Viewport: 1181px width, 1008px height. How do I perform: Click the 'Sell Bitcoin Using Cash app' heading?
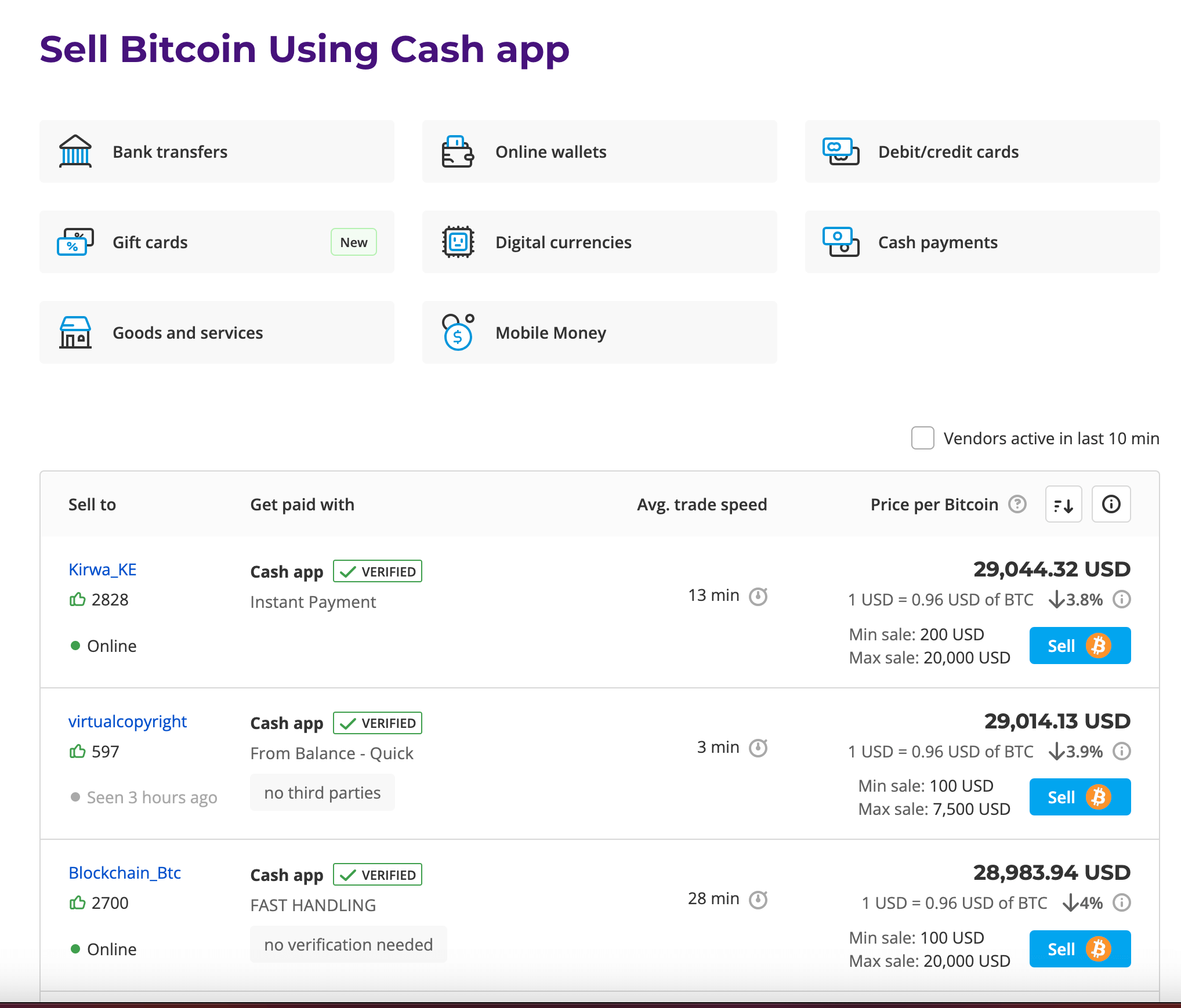coord(305,49)
